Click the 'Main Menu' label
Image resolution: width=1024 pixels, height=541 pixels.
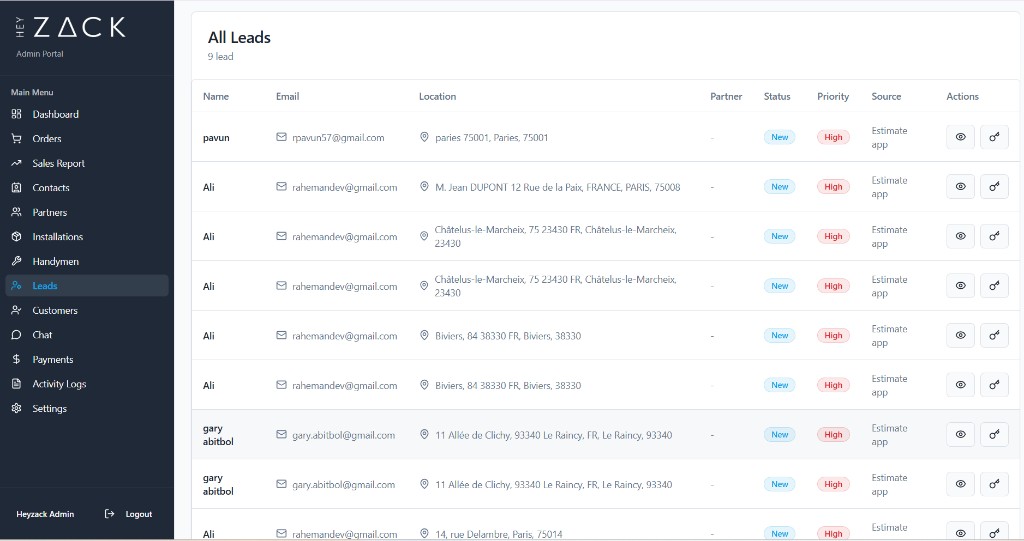click(32, 92)
